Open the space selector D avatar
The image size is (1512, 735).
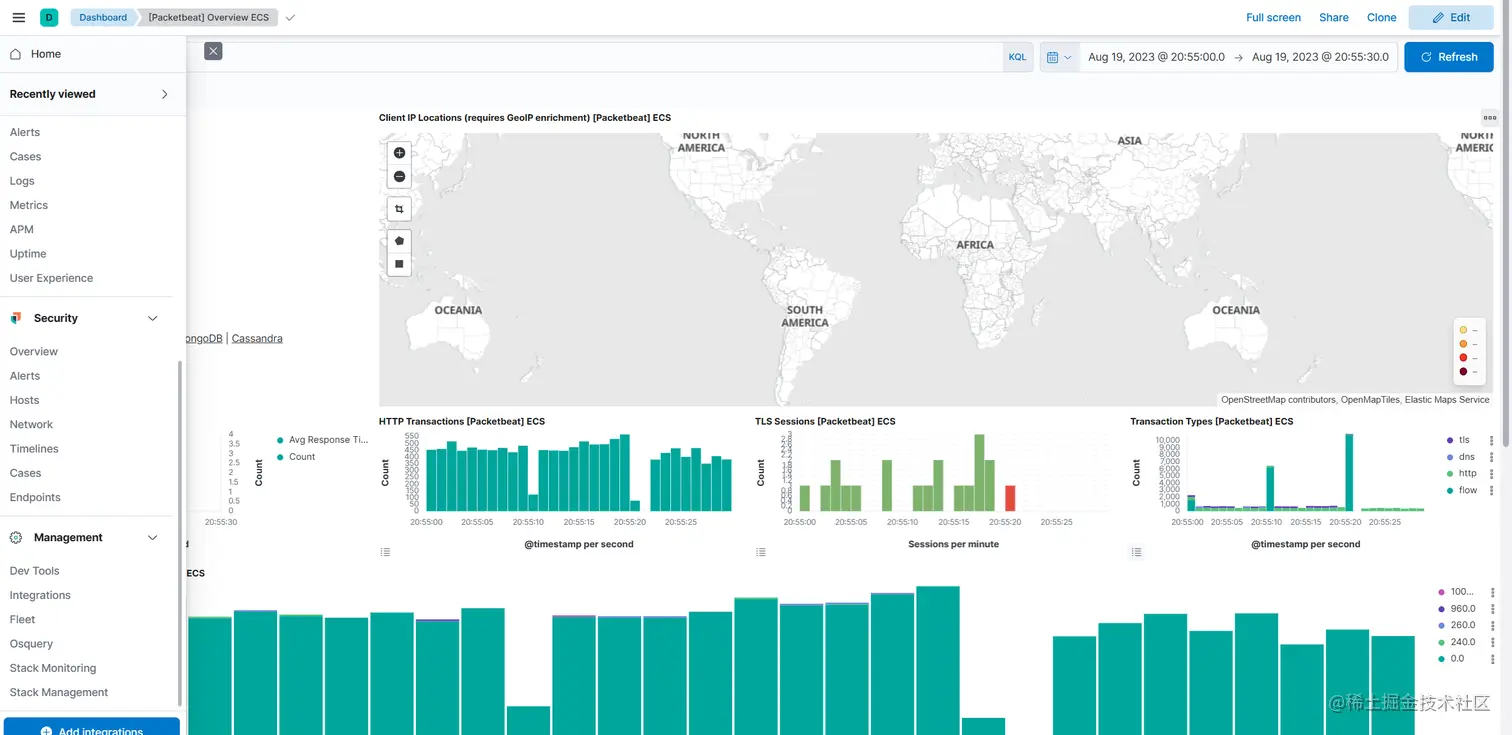tap(49, 17)
